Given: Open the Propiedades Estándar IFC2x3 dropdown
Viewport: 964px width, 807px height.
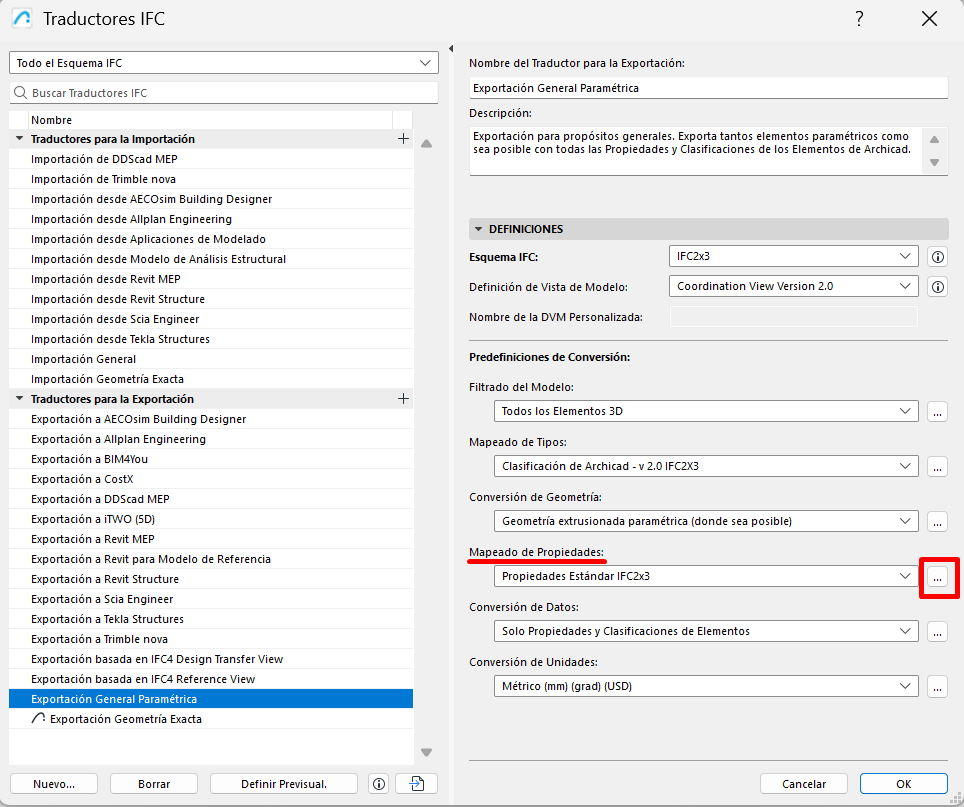Looking at the screenshot, I should point(706,576).
